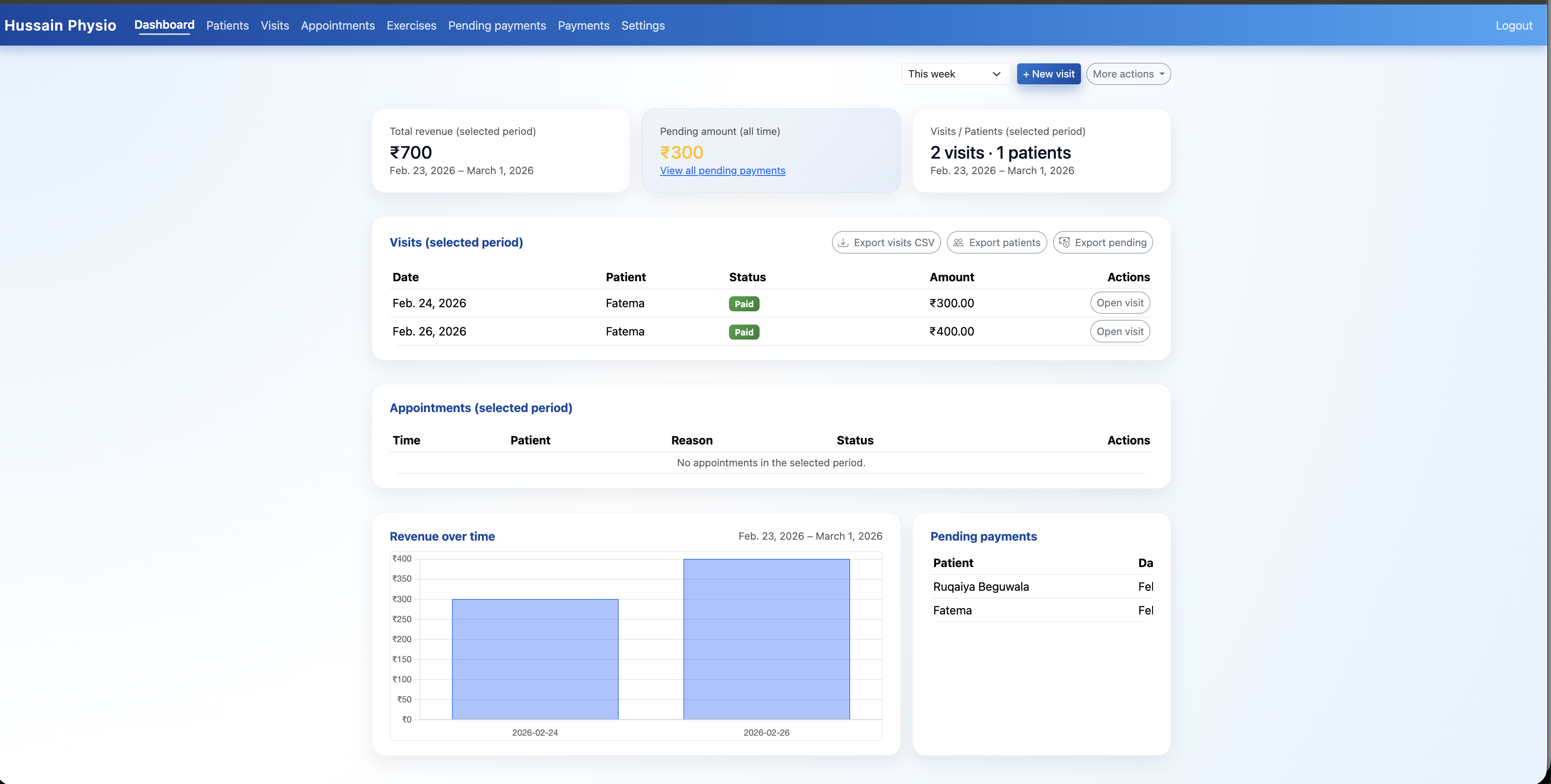Expand the More actions dropdown
The width and height of the screenshot is (1551, 784).
click(x=1128, y=74)
